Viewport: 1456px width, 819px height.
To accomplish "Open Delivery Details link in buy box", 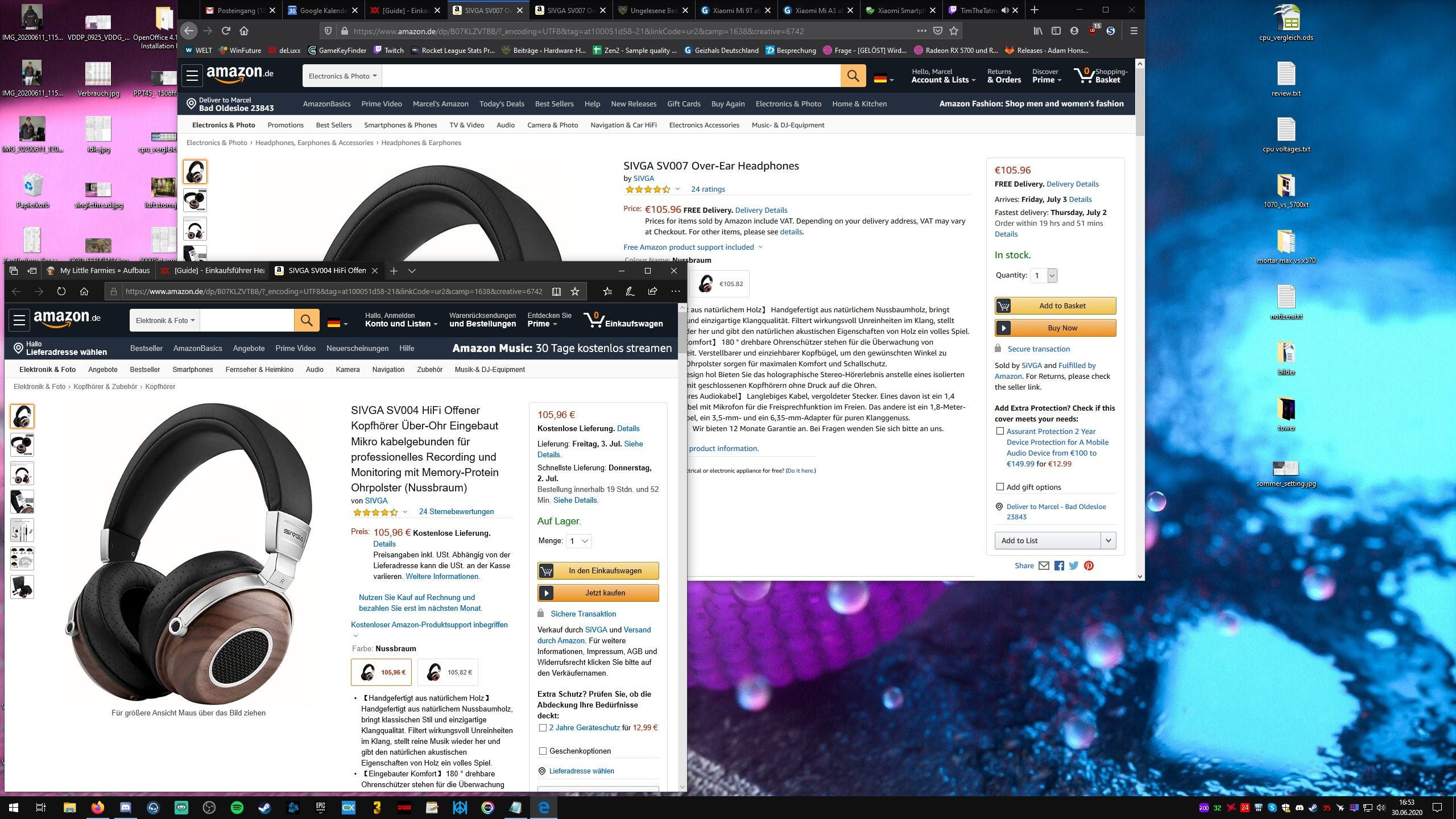I will pyautogui.click(x=1072, y=184).
